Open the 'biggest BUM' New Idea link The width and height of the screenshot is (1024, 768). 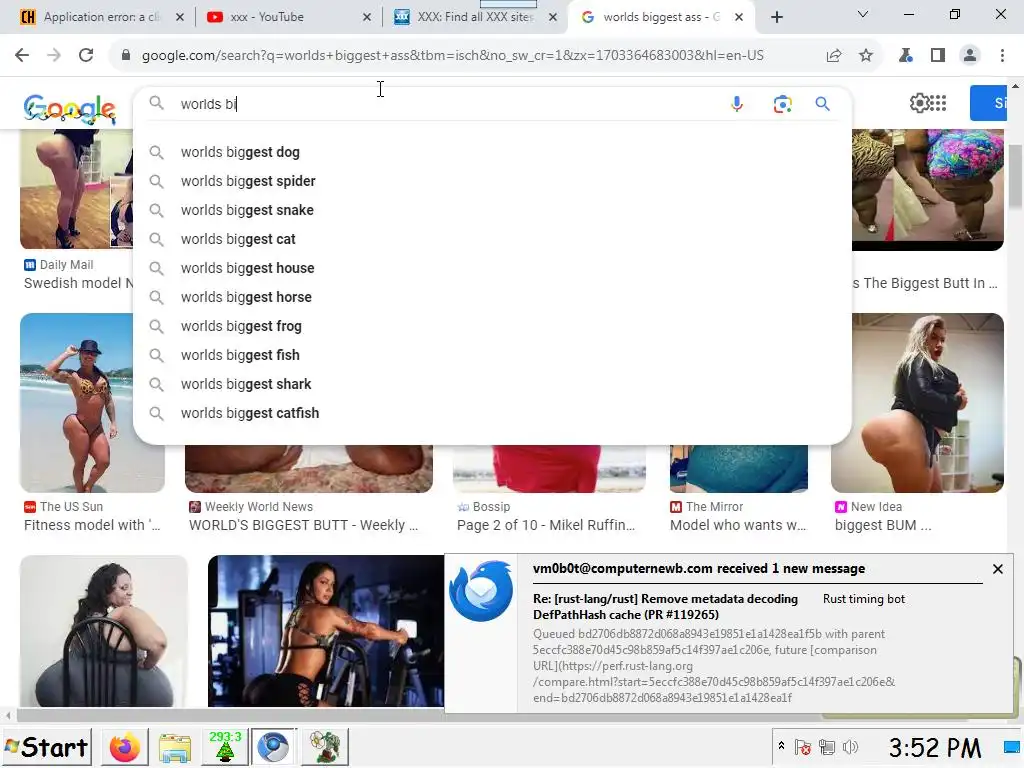(883, 525)
